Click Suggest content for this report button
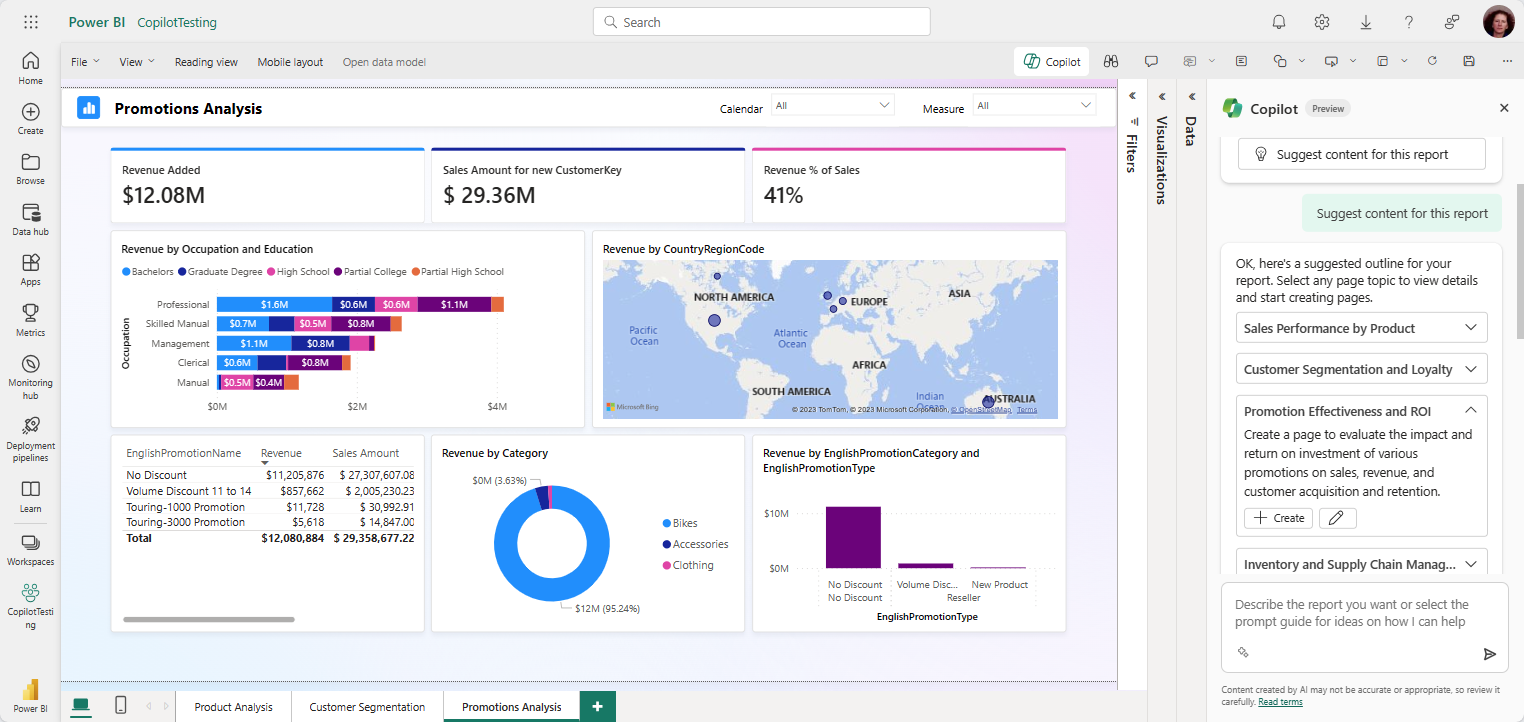This screenshot has height=722, width=1524. (x=1361, y=154)
